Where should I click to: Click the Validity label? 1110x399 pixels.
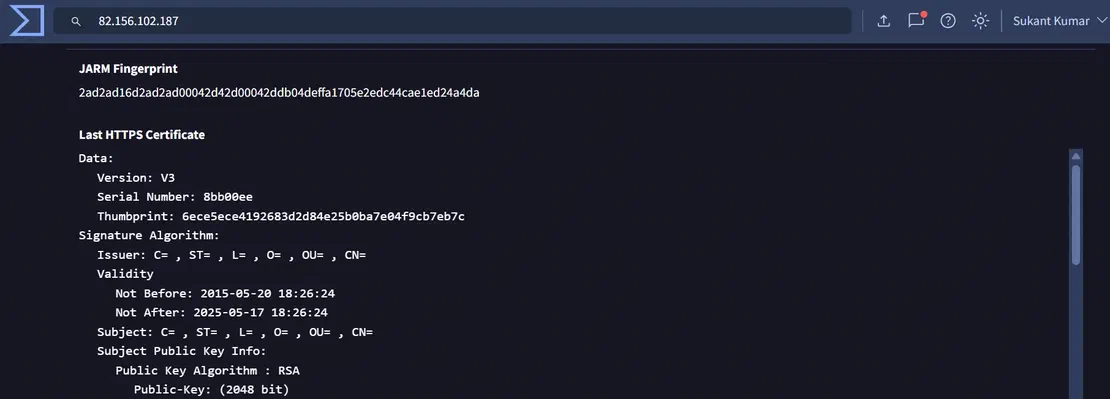tap(125, 274)
